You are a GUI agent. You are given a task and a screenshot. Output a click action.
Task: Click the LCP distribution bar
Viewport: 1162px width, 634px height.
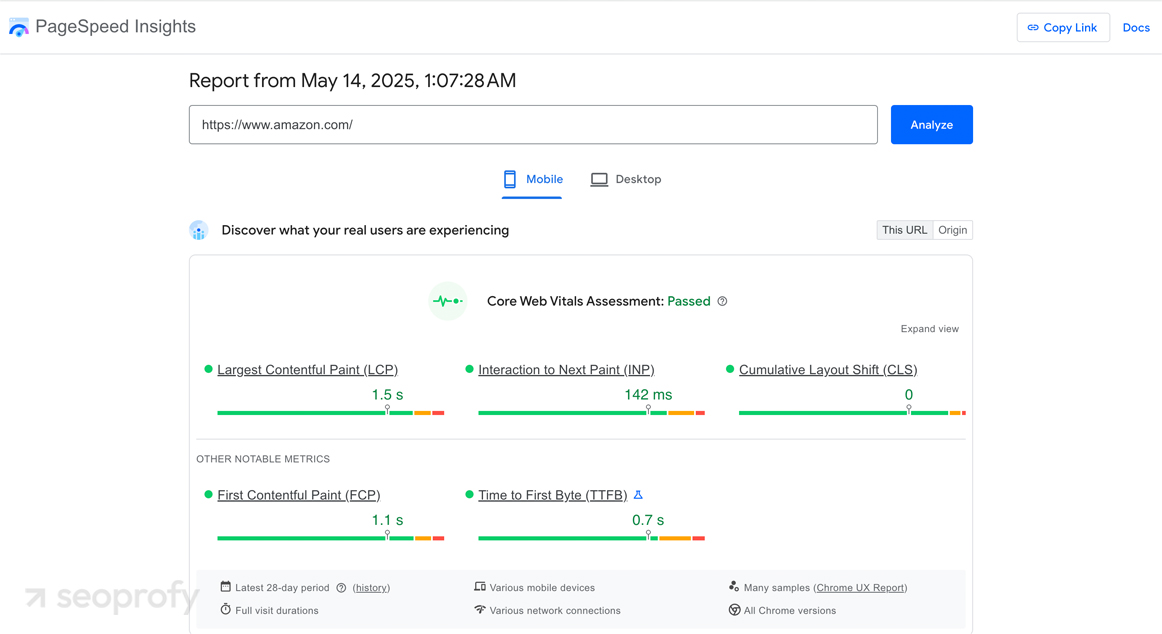coord(331,413)
